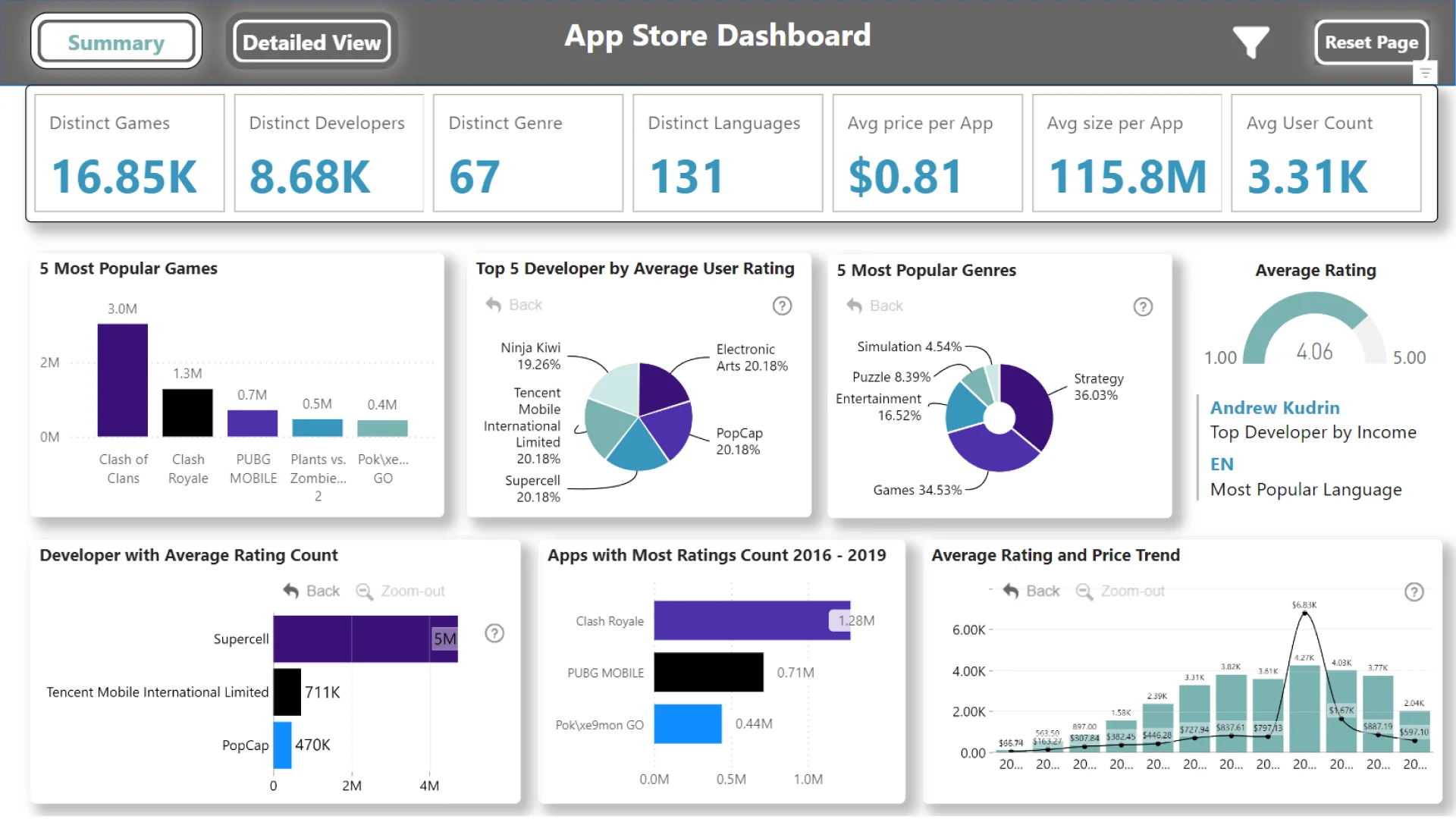Image resolution: width=1456 pixels, height=819 pixels.
Task: Click the Clash of Clans 3.0M bar
Action: 123,380
